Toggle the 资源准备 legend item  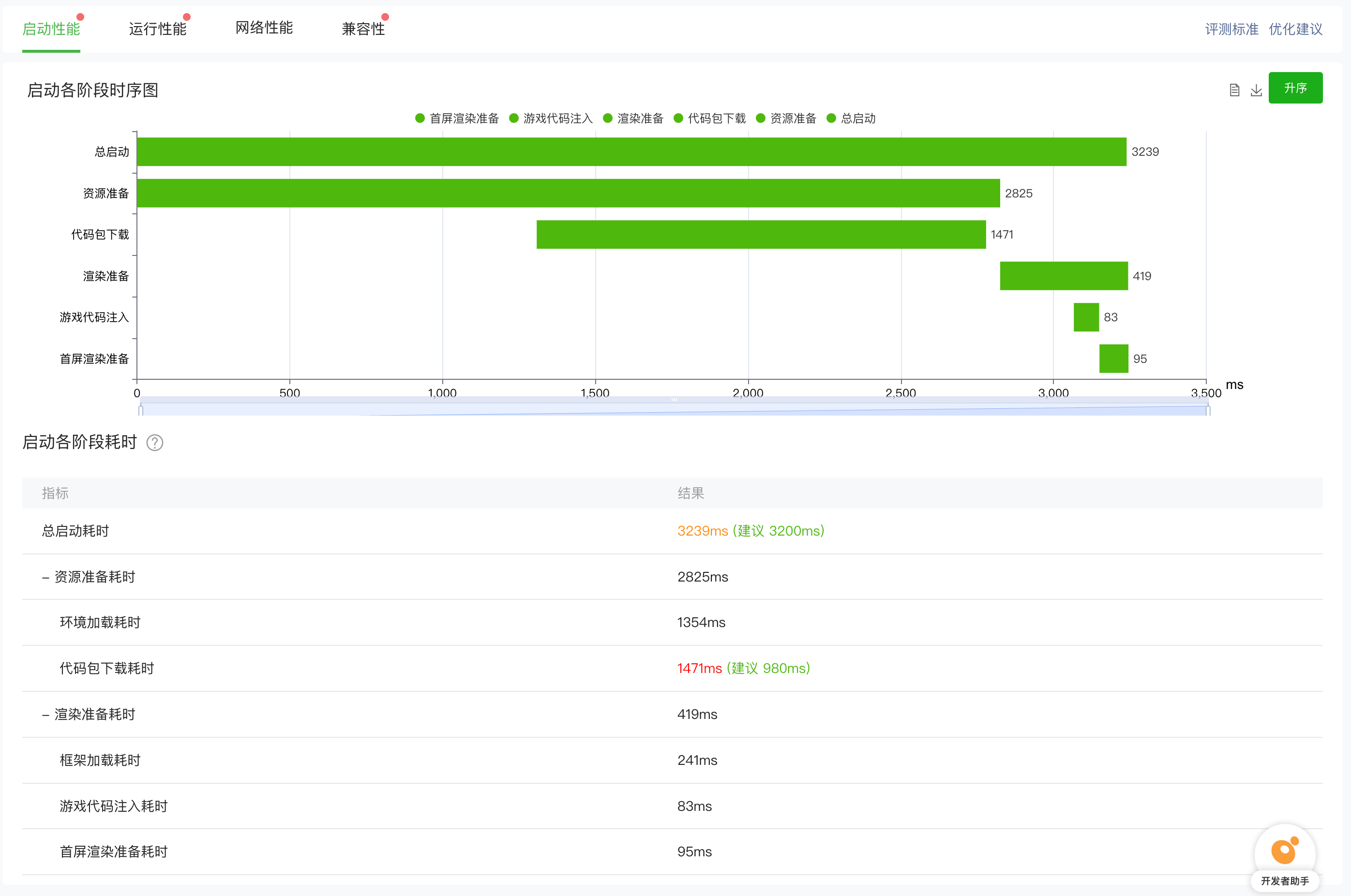pyautogui.click(x=786, y=118)
